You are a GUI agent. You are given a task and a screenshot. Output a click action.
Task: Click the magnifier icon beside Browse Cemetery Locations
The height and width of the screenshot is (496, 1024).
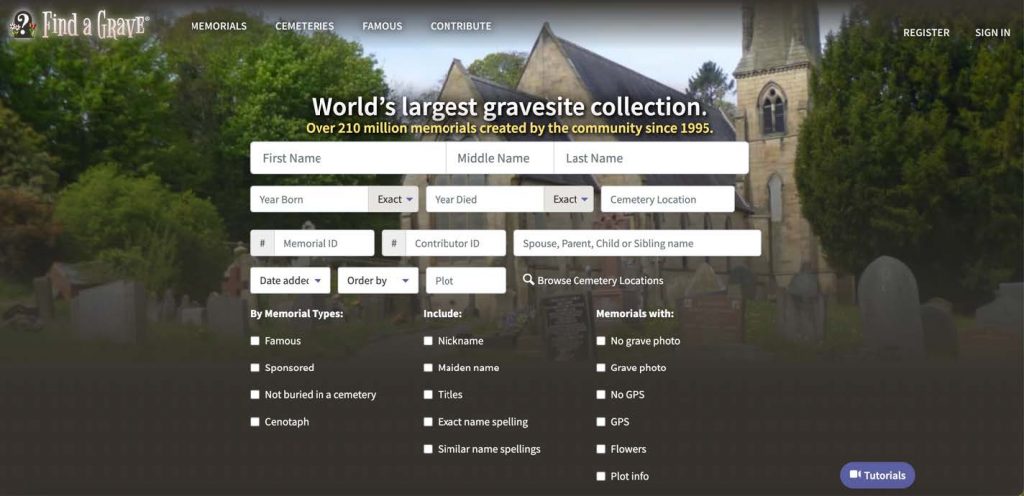(x=528, y=280)
